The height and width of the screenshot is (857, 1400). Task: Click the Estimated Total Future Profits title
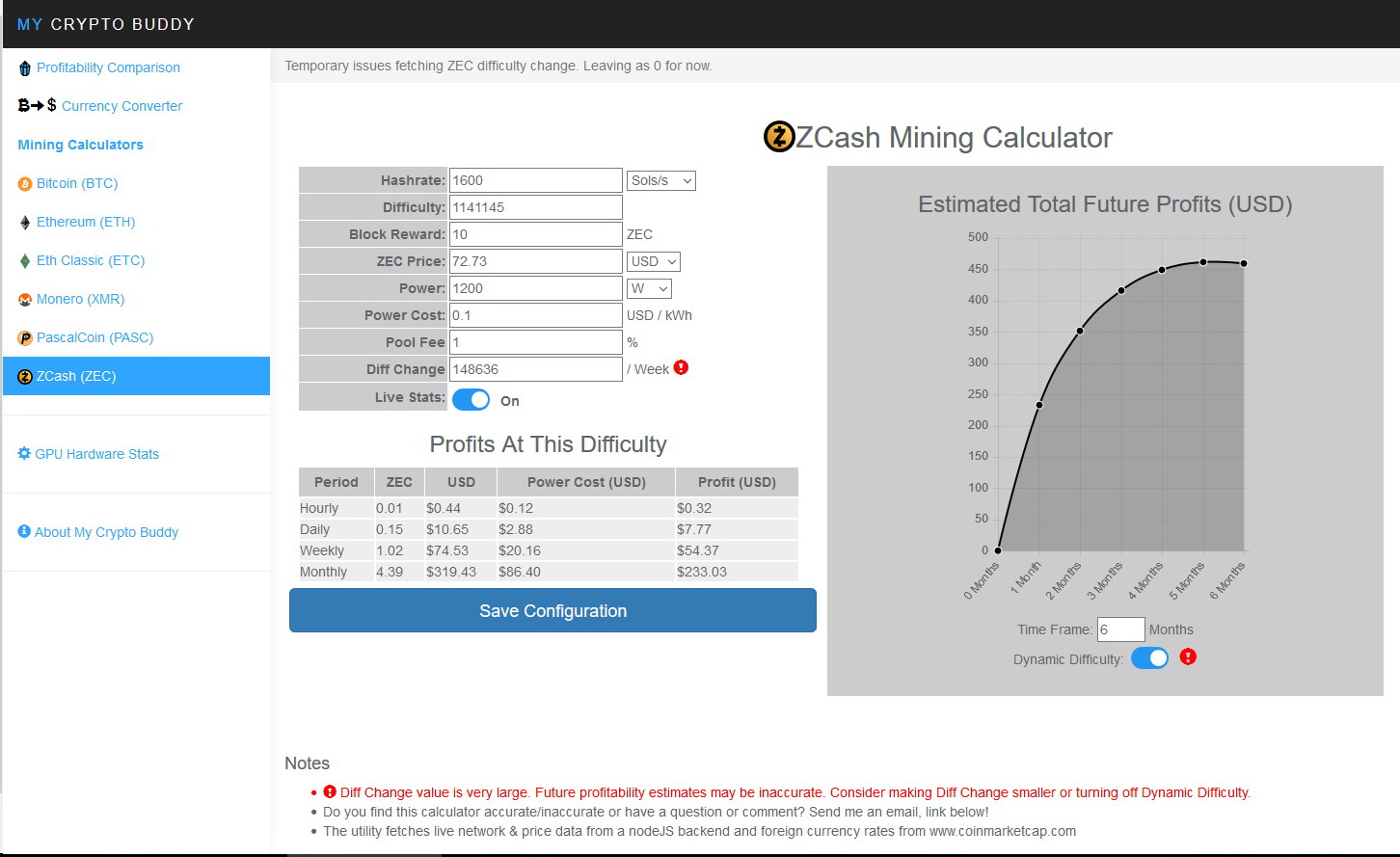pyautogui.click(x=1105, y=204)
